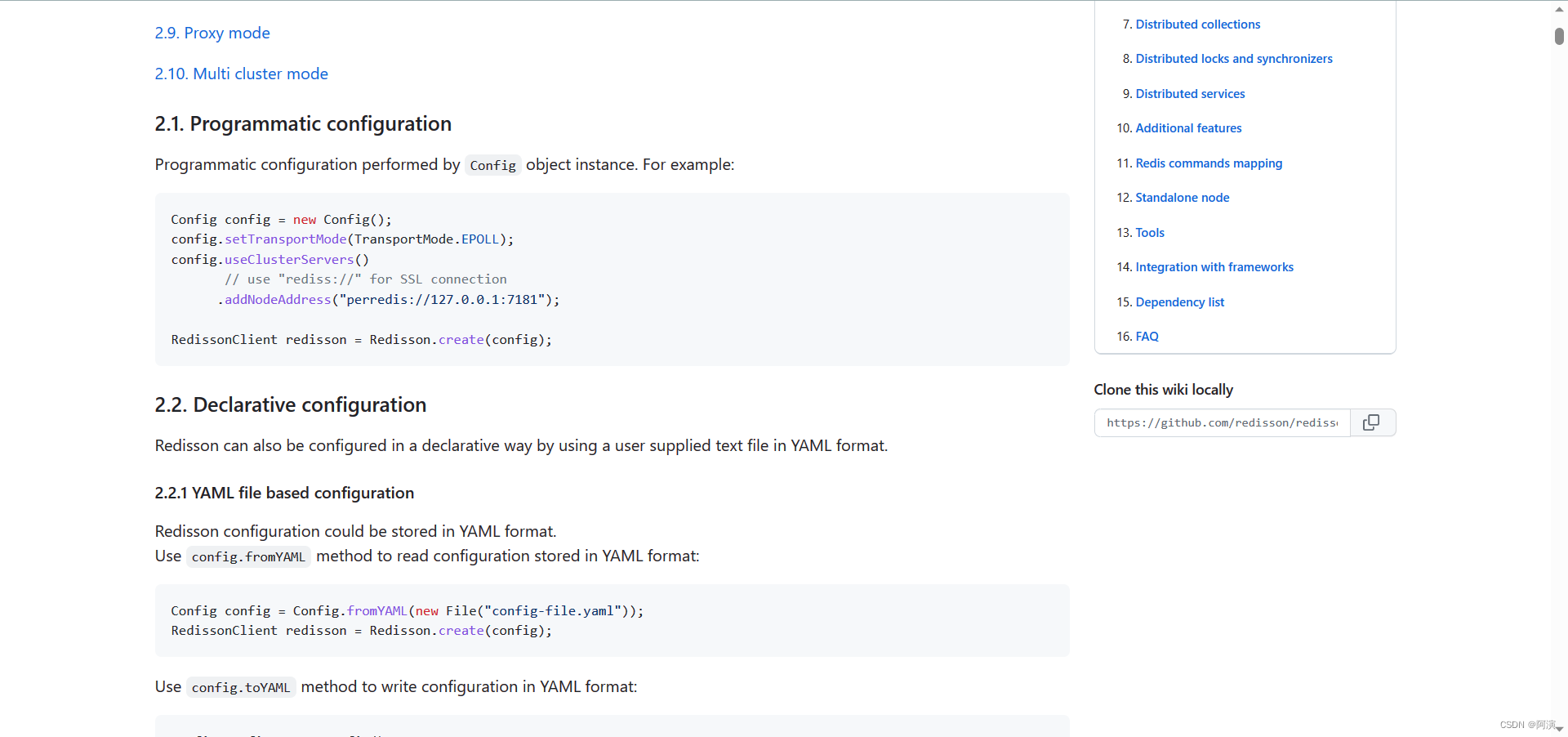Open the Standalone node page
This screenshot has height=737, width=1568.
(1182, 198)
